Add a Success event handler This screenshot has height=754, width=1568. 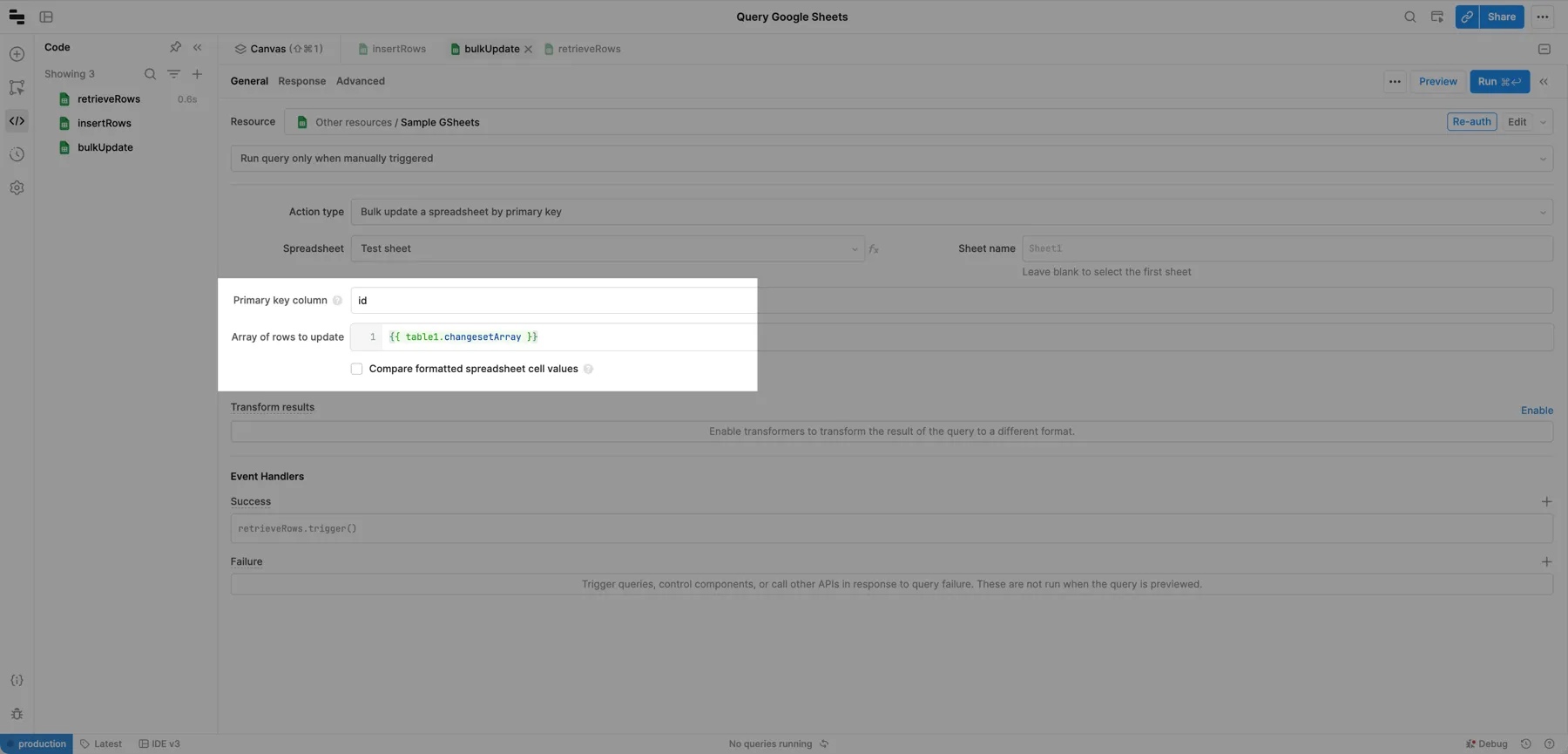[x=1546, y=501]
